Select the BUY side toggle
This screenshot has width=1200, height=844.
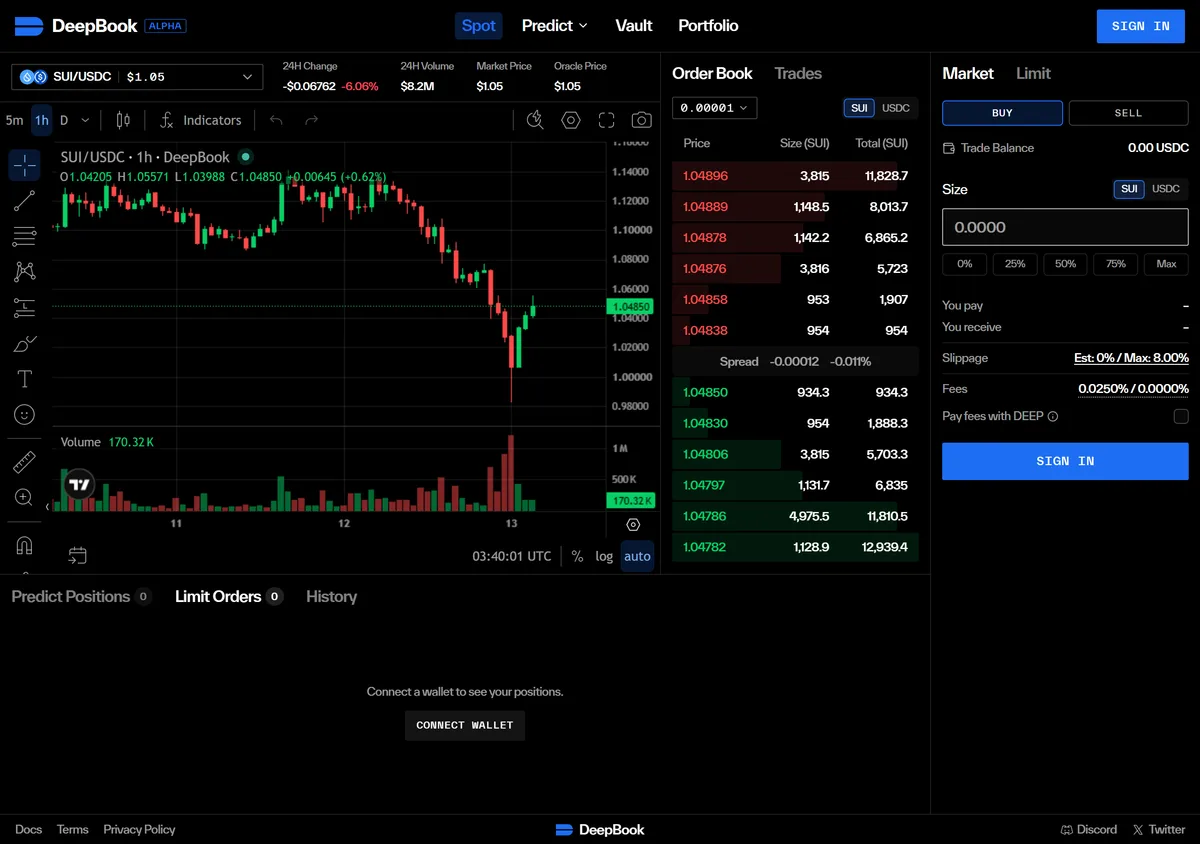(1002, 113)
